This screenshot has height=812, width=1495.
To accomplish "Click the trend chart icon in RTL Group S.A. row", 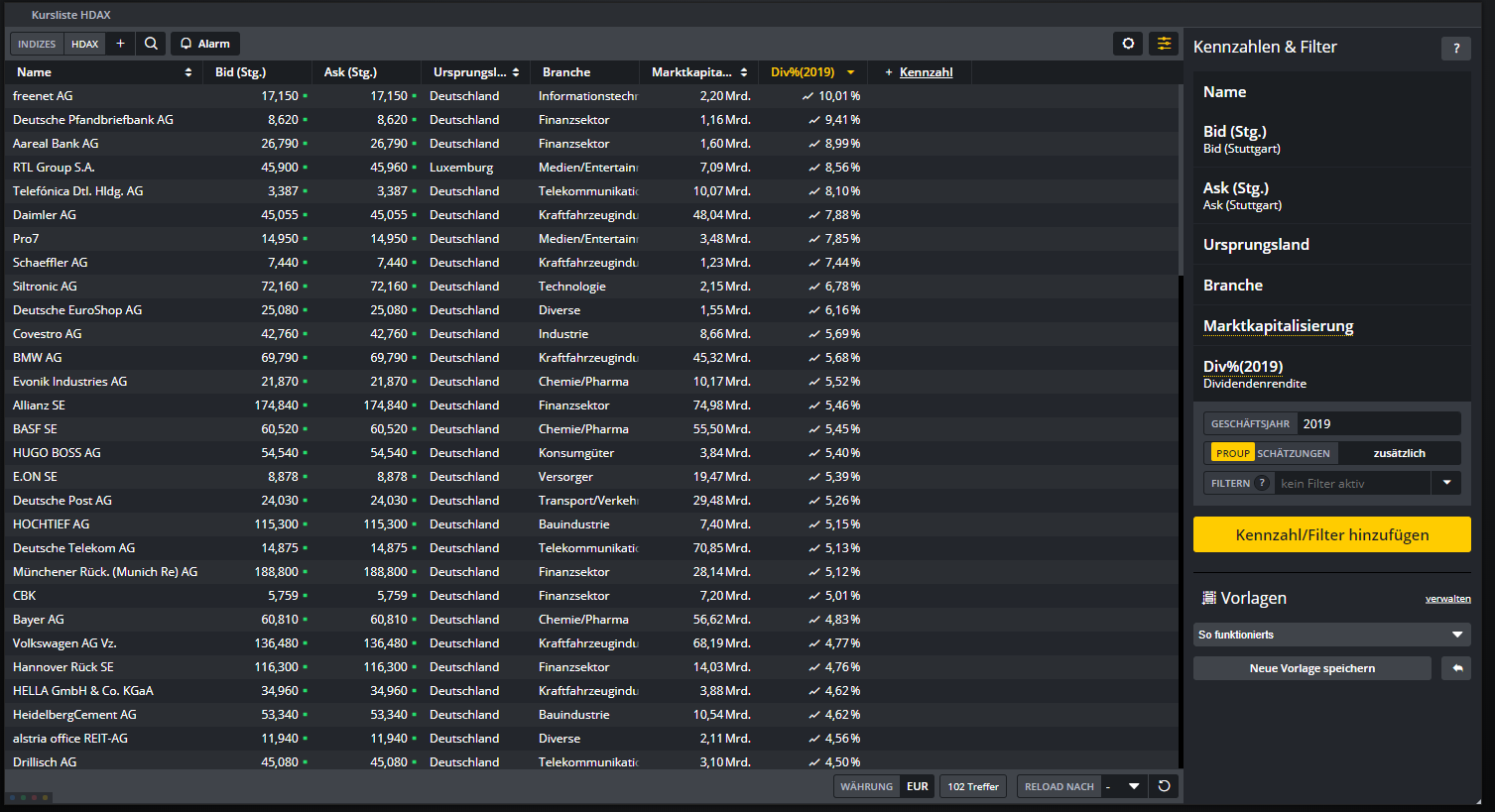I will click(x=814, y=168).
